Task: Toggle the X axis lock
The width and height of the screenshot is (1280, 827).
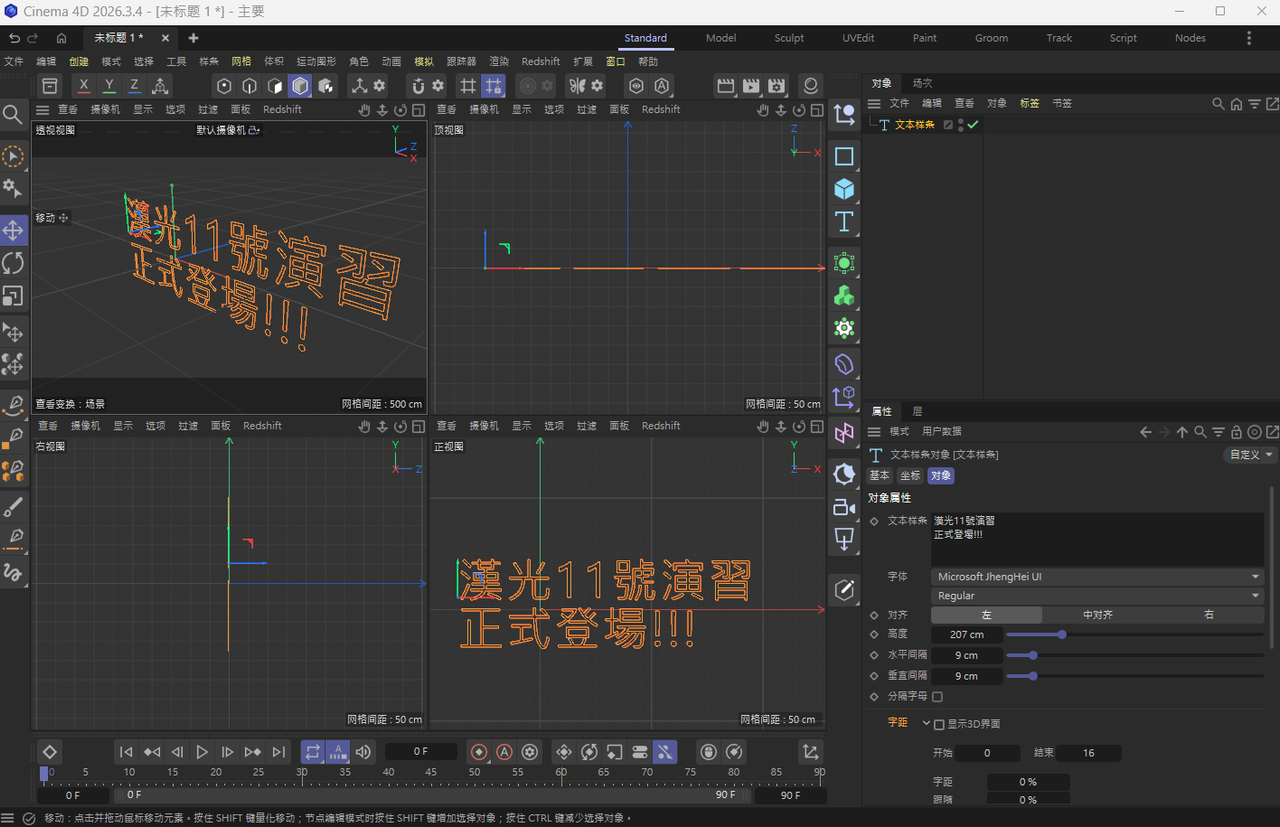Action: point(84,86)
